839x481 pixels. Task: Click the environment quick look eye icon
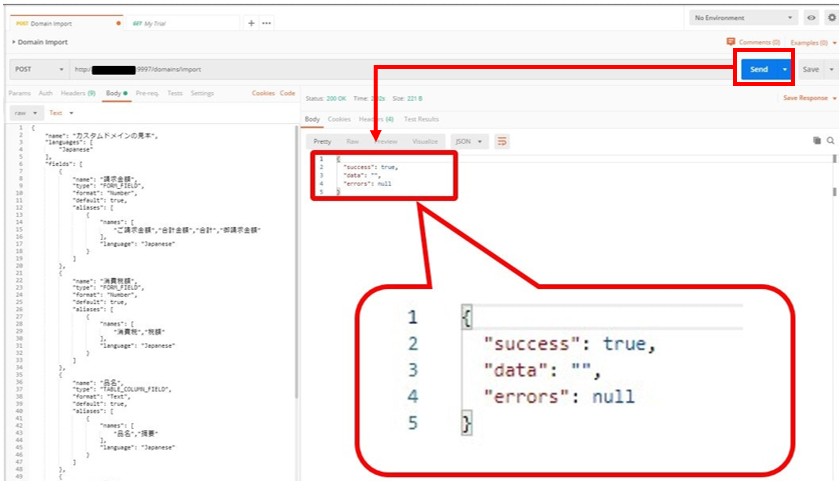point(811,18)
